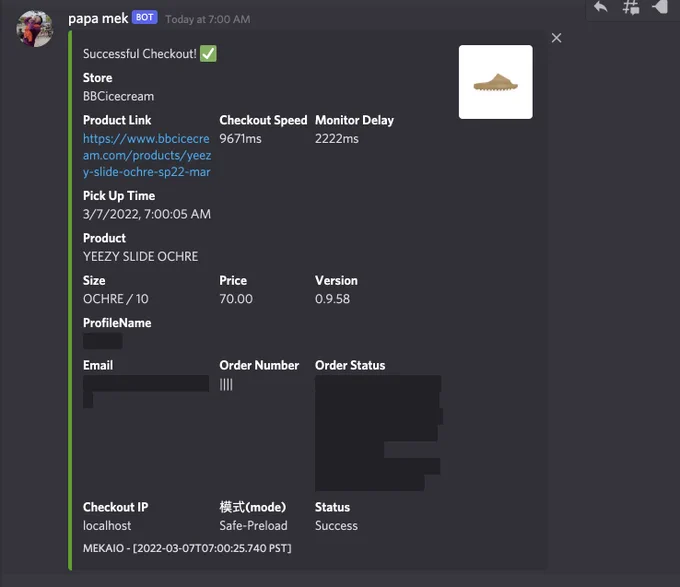Click the Product Link field heading

pos(117,120)
